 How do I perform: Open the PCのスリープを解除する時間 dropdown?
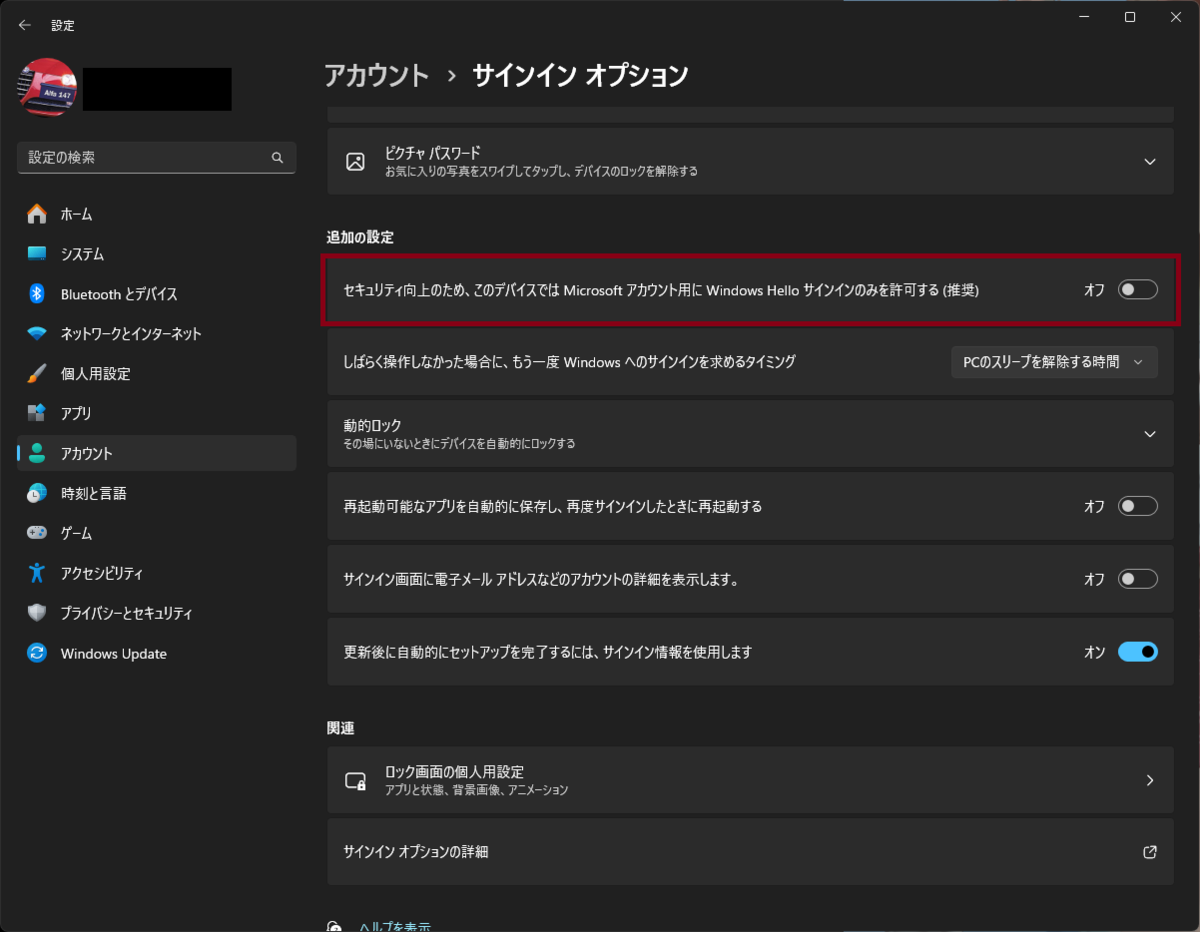point(1054,362)
